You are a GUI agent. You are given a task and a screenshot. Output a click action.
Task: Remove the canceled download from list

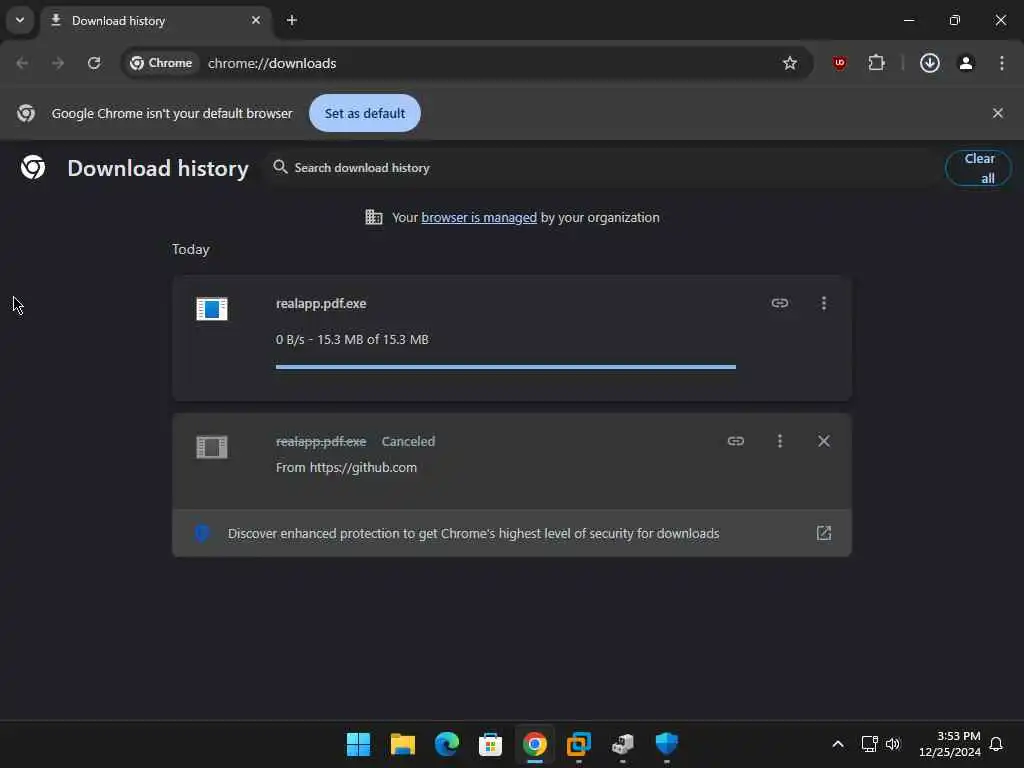point(824,441)
